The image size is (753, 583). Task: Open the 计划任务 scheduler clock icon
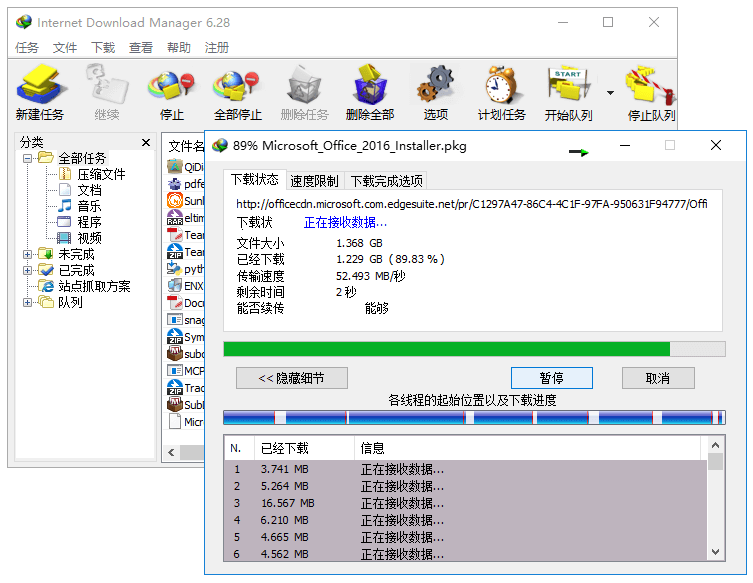[501, 84]
